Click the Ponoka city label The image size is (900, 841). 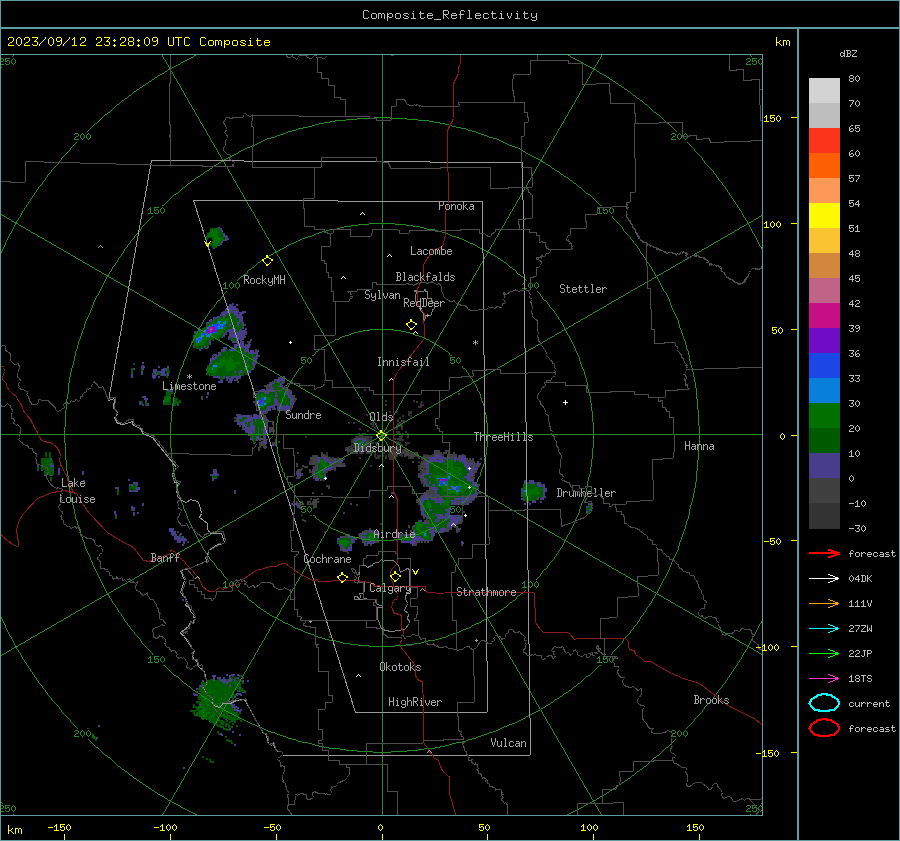point(456,206)
